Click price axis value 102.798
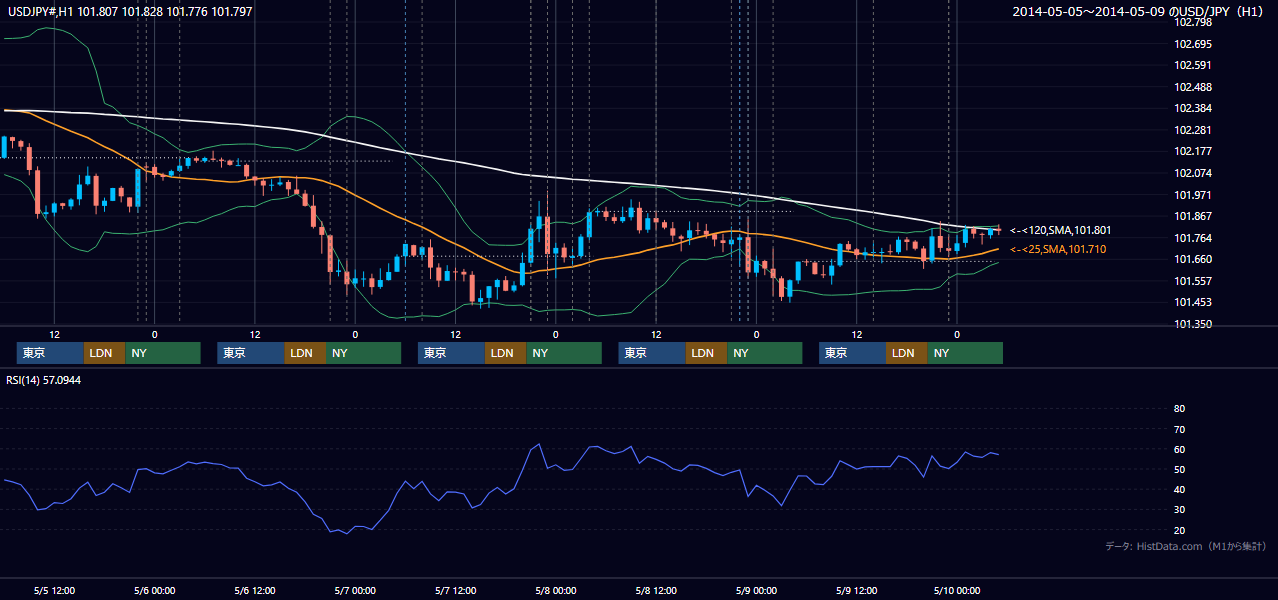Screen dimensions: 1278x600 pos(1194,22)
